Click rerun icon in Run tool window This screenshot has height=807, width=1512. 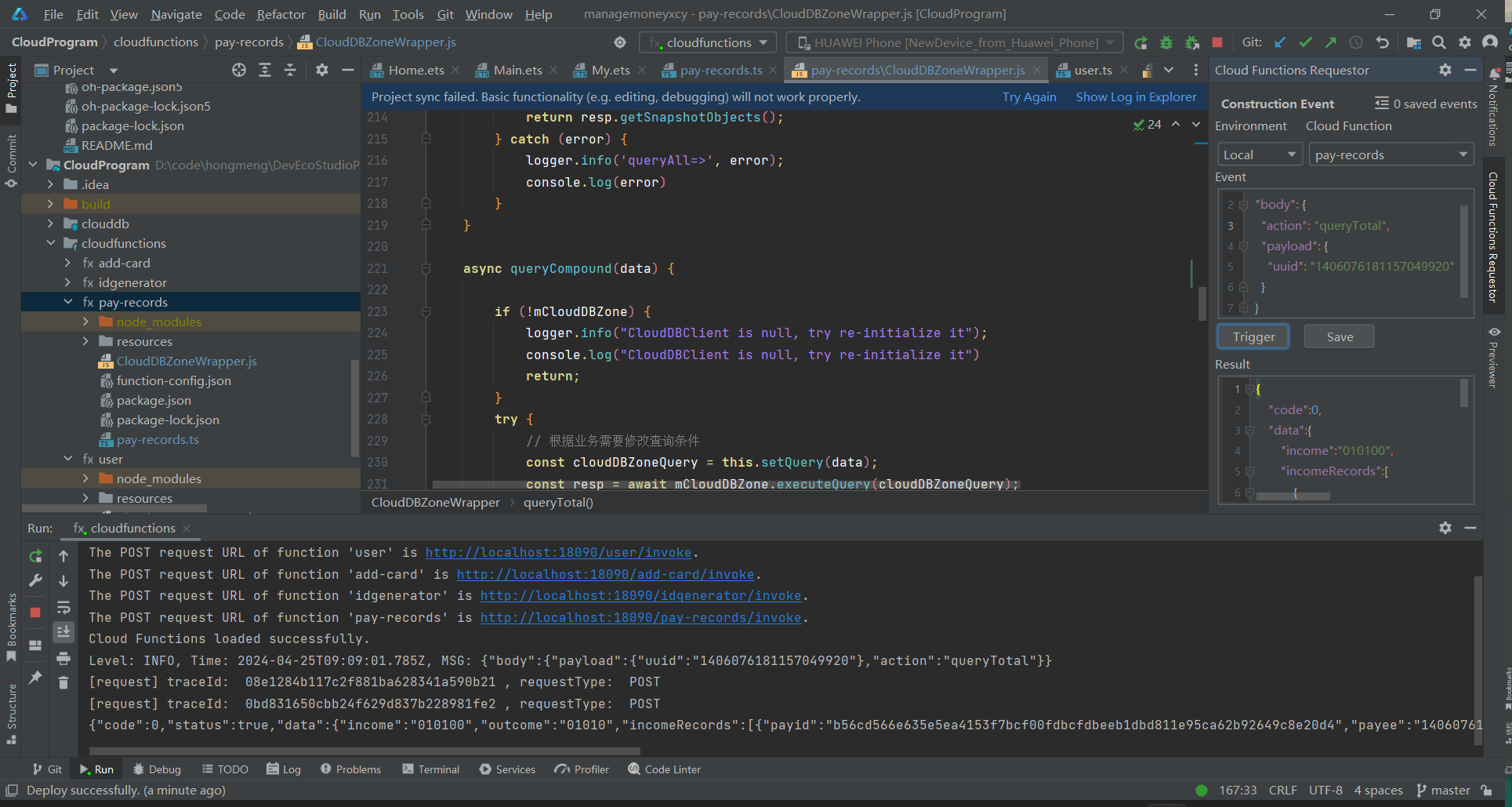pos(35,556)
